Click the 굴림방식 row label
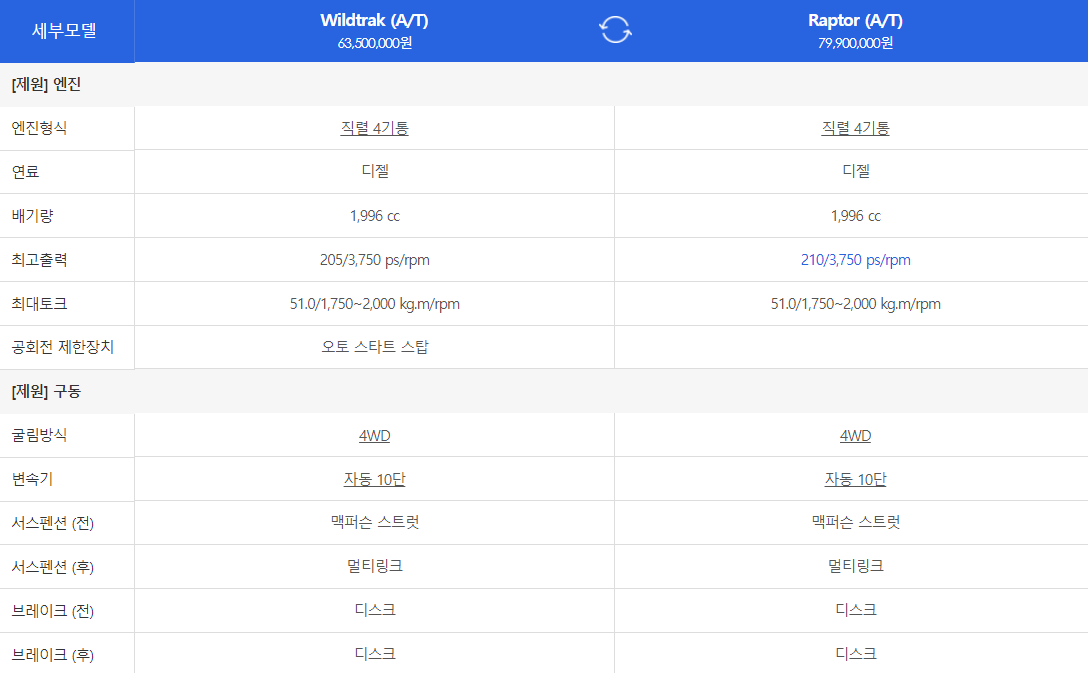 [40, 436]
